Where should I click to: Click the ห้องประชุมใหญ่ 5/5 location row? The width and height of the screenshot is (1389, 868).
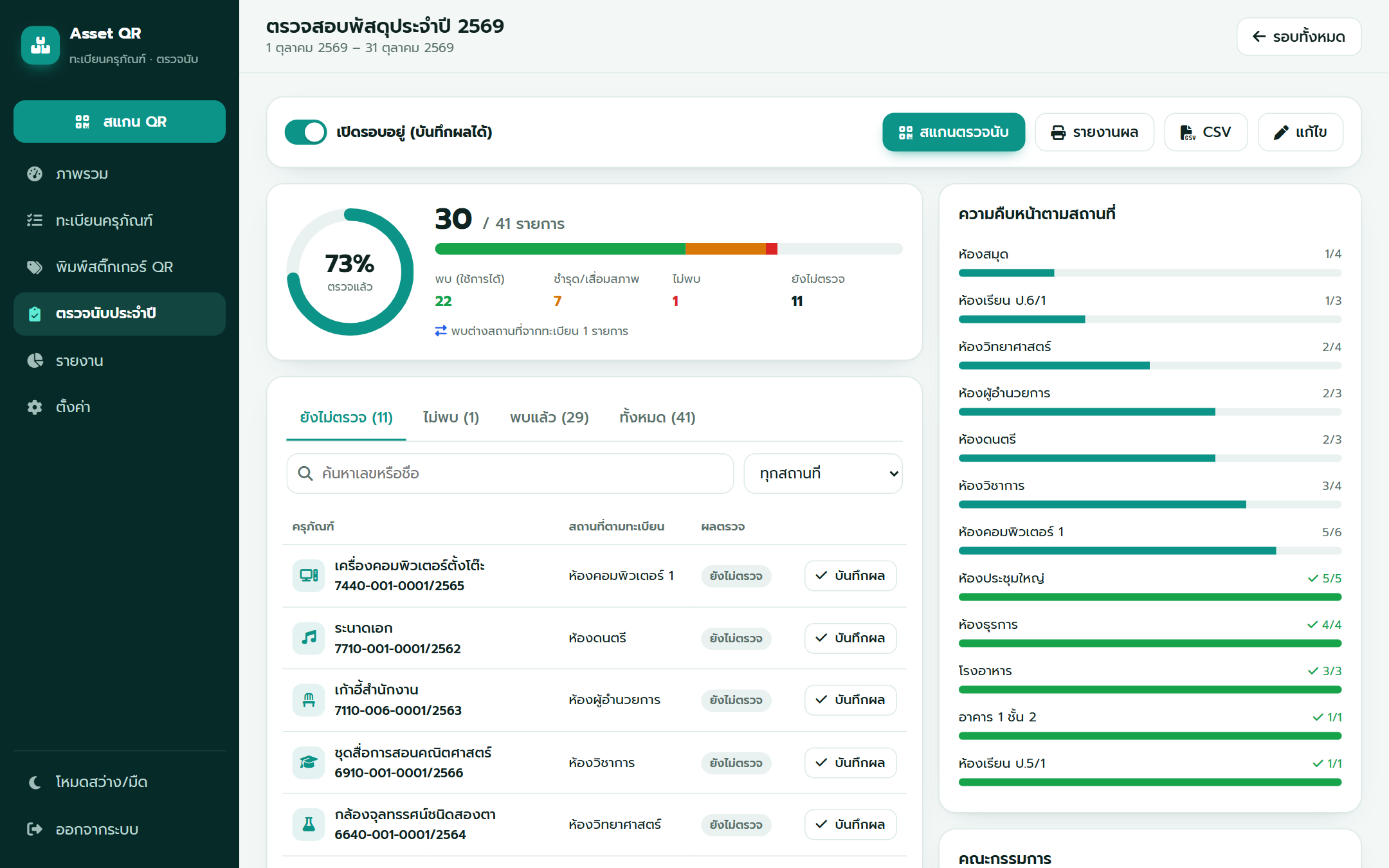[x=1150, y=586]
